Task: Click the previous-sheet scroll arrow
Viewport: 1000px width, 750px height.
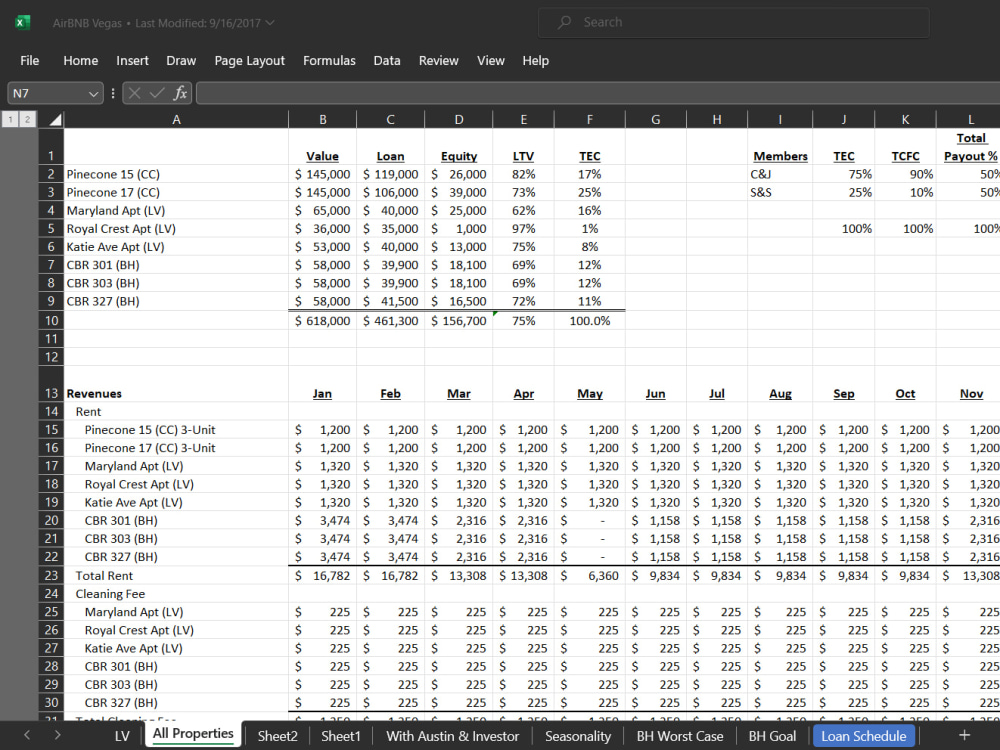Action: 26,736
